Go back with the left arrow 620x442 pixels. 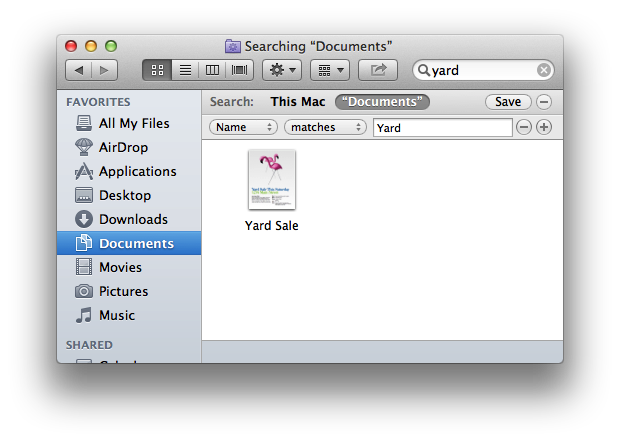click(78, 70)
